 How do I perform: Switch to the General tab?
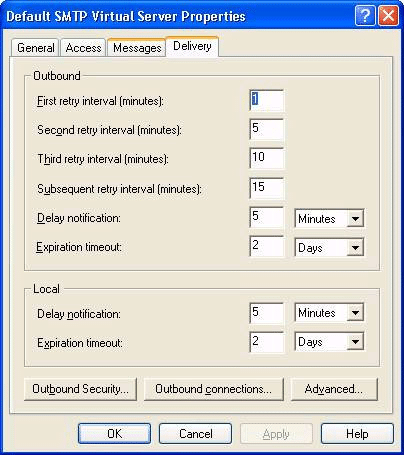[x=35, y=48]
